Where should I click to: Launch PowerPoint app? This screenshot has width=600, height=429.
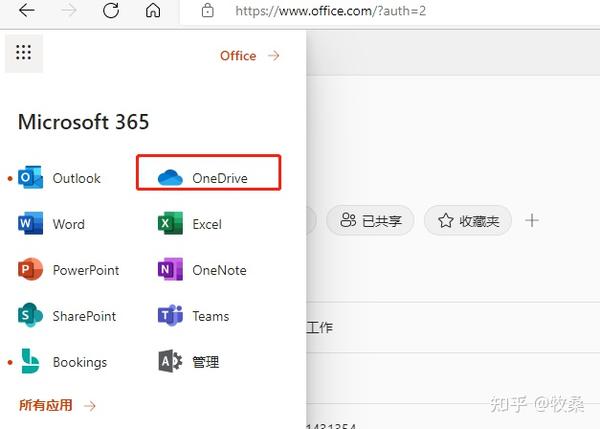[68, 270]
